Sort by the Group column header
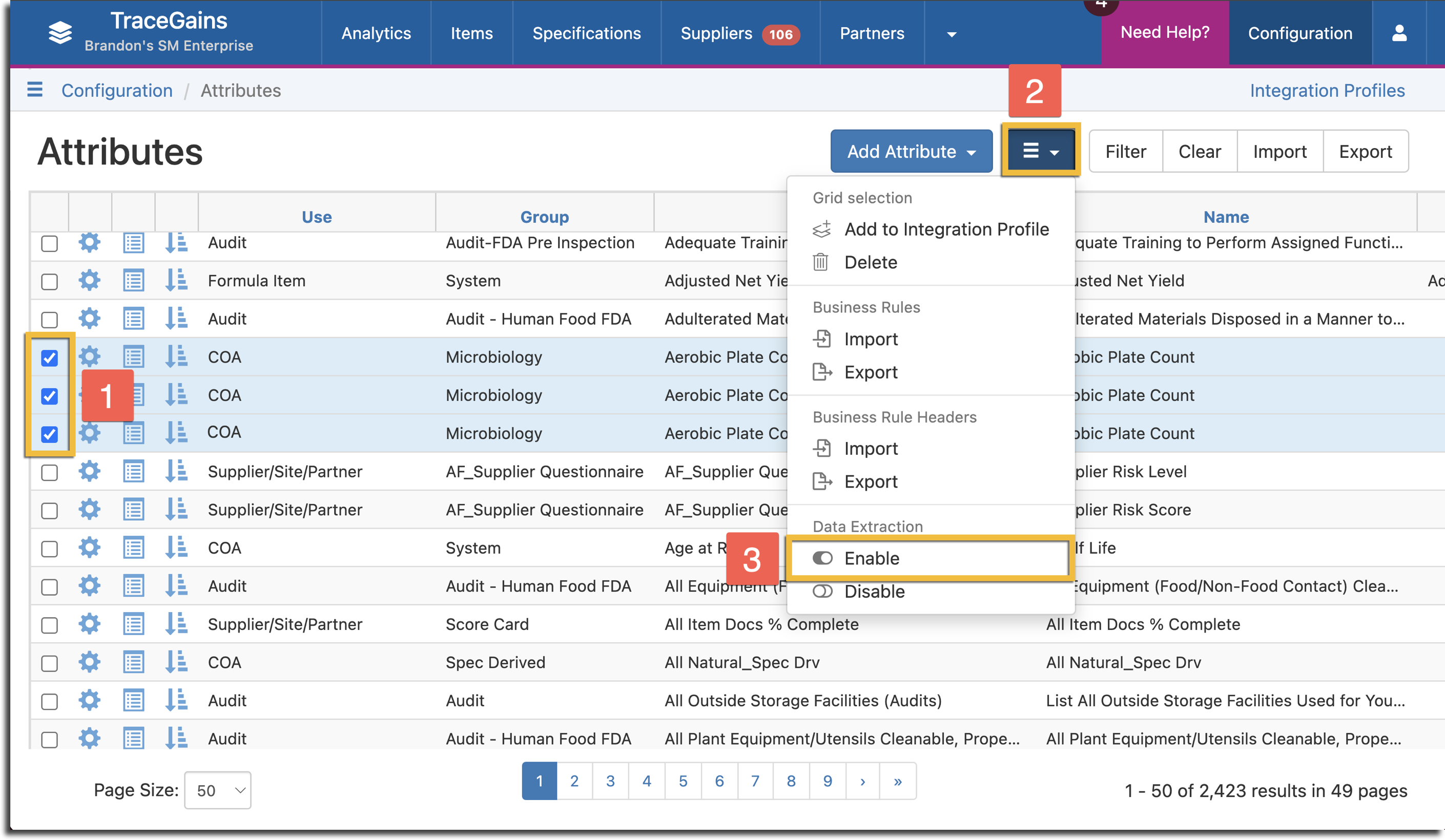Screen dimensions: 1445x840 pos(544,217)
